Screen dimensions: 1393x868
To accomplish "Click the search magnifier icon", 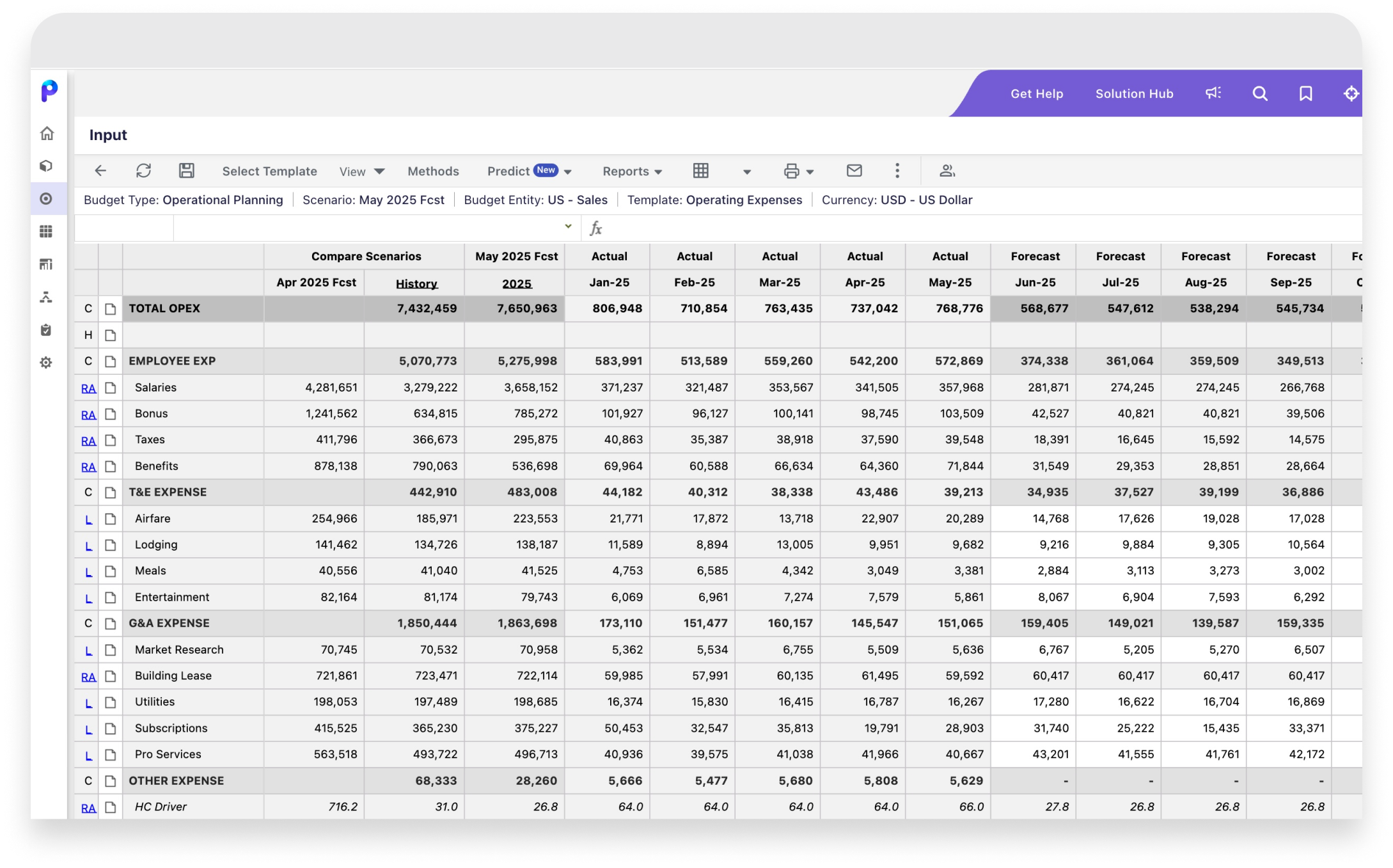I will point(1259,94).
